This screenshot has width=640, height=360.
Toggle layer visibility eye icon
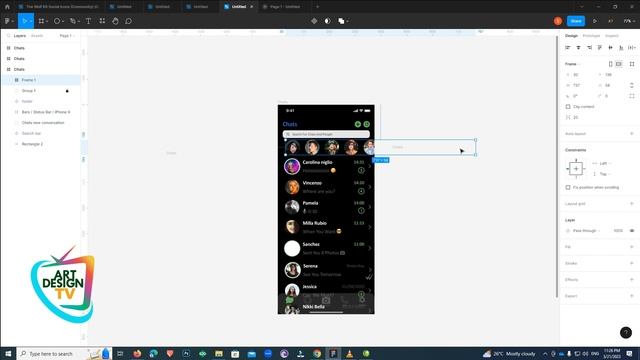pyautogui.click(x=632, y=231)
